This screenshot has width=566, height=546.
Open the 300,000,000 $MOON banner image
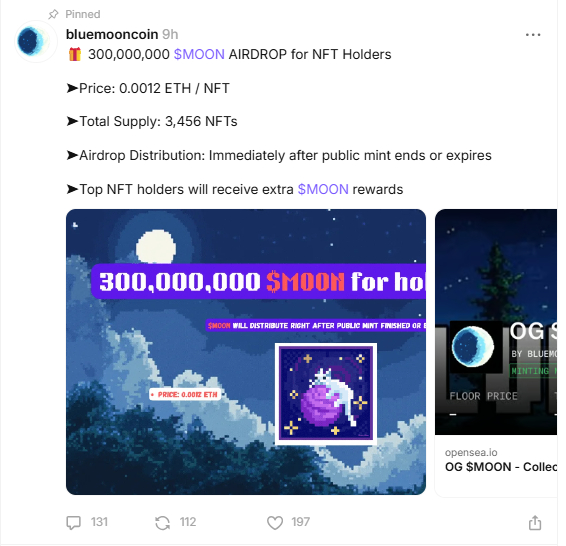(x=246, y=352)
